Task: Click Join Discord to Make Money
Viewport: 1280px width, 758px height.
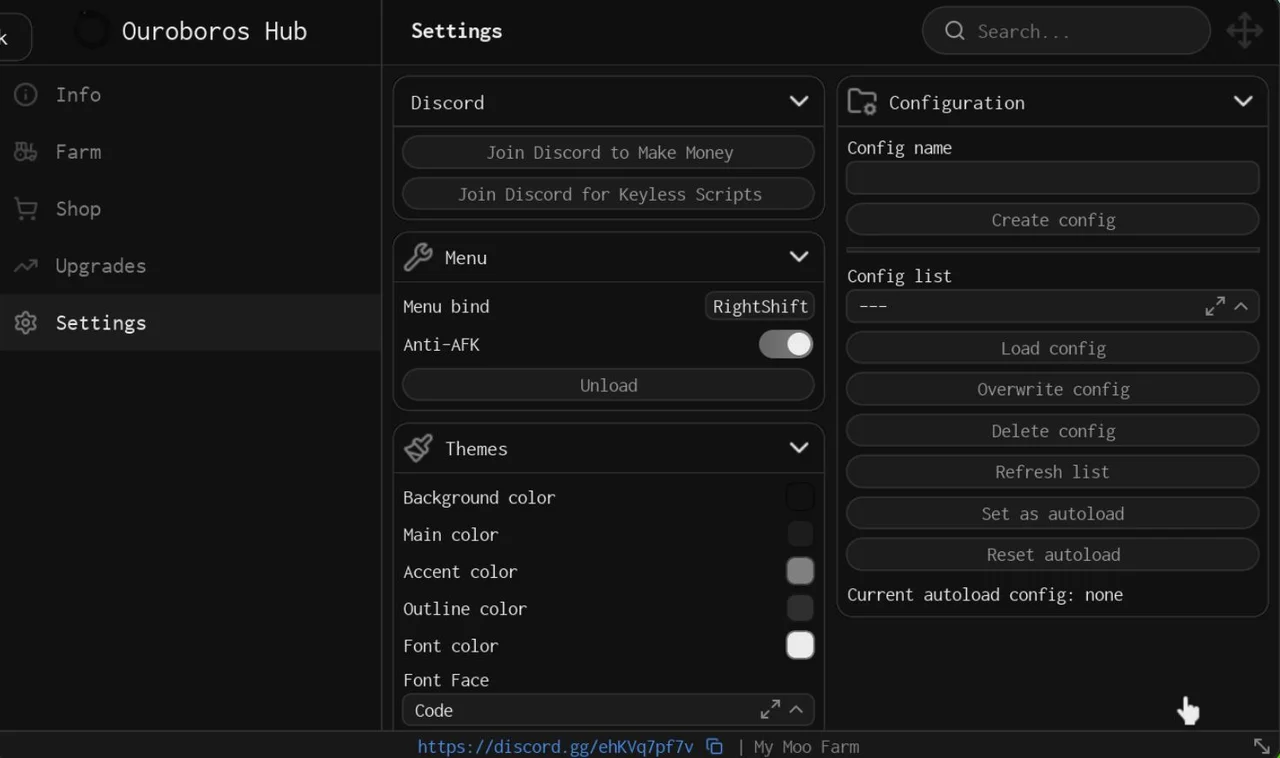Action: (608, 152)
